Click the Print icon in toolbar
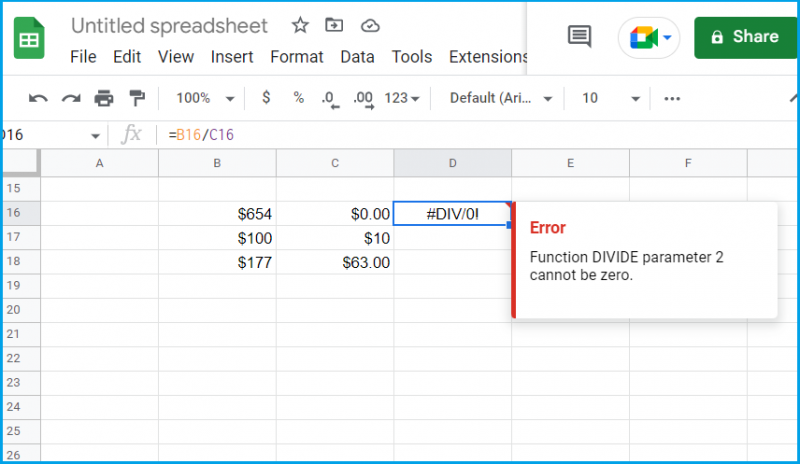Screen dimensions: 800x464 pos(104,98)
